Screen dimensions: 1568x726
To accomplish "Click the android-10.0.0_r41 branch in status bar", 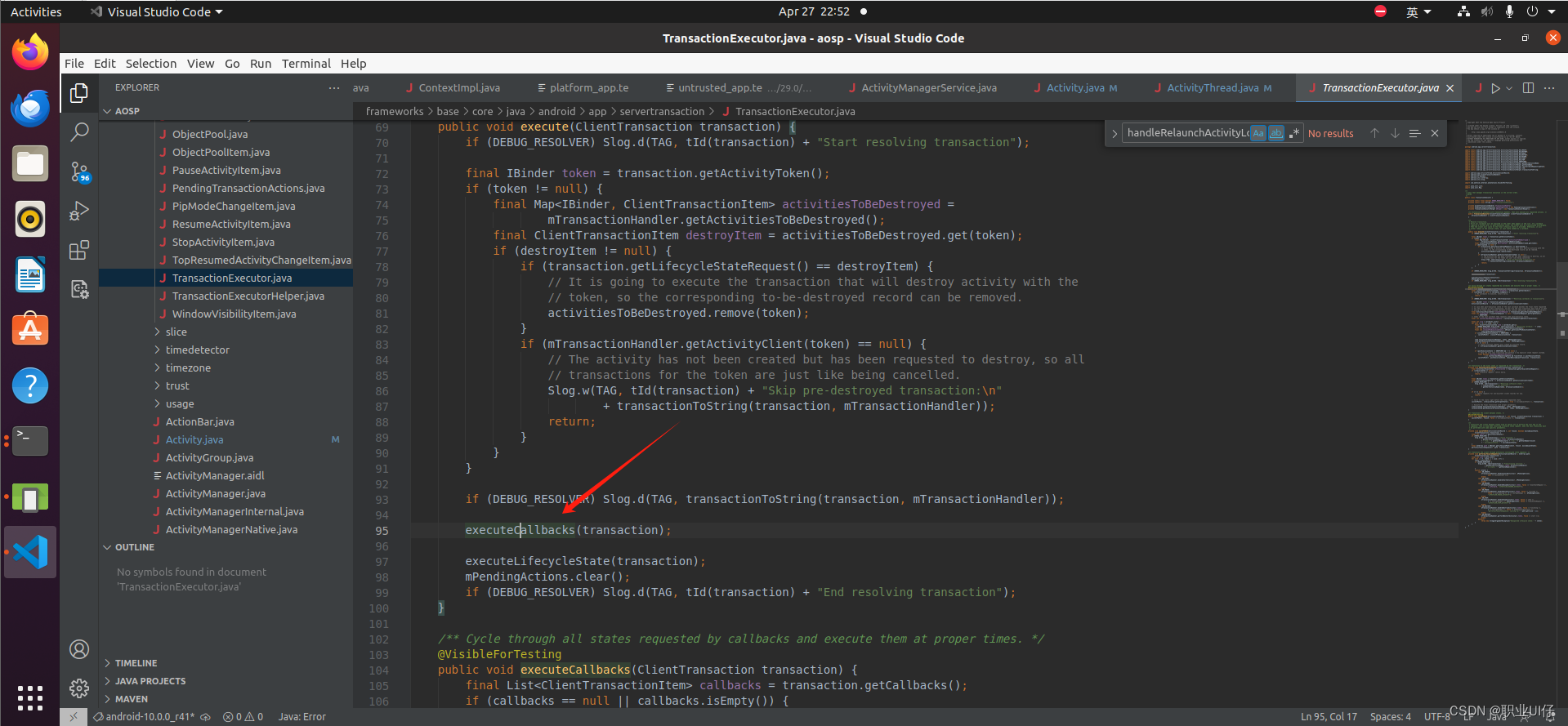I will pos(145,717).
